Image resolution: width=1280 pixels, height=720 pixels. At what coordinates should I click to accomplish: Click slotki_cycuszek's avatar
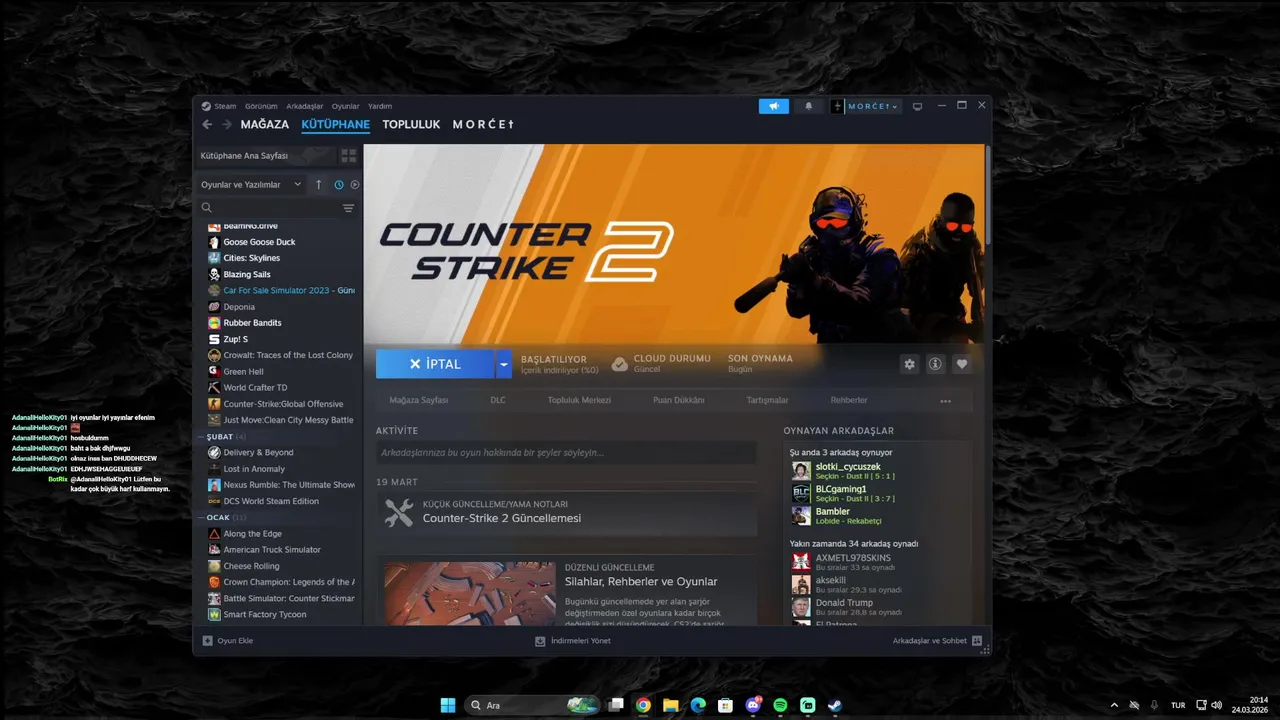pos(801,471)
